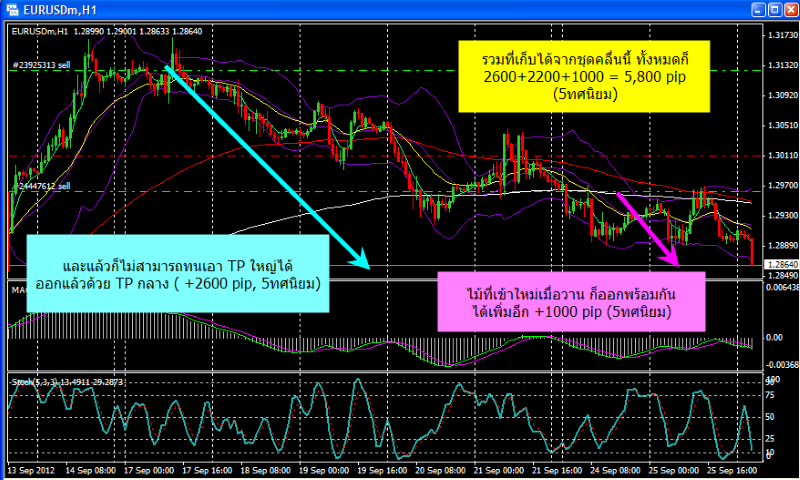Click MACD scale value 0.006438
Image resolution: width=800 pixels, height=480 pixels.
782,287
